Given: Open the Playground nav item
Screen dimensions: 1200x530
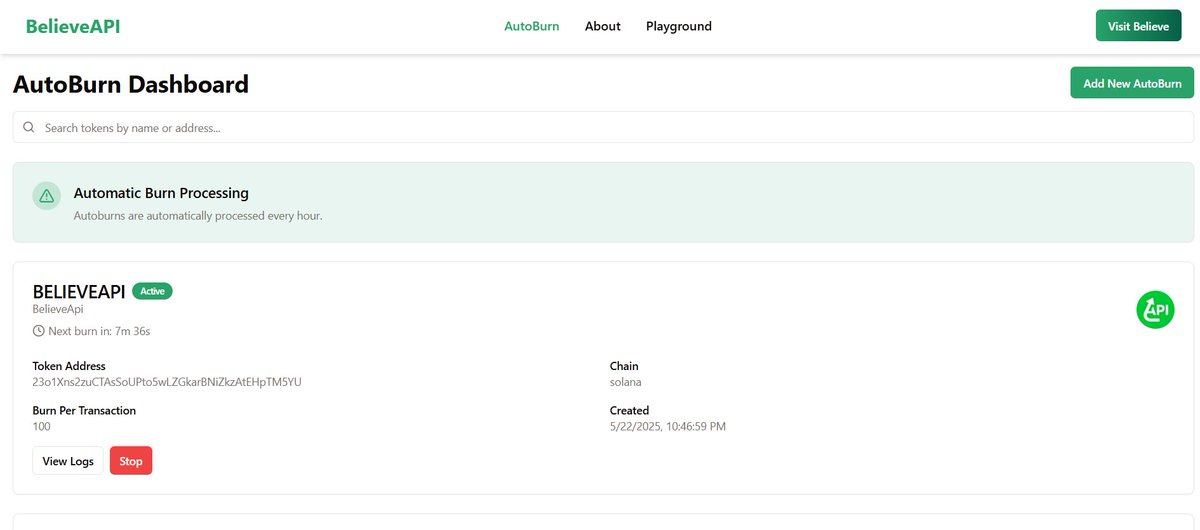Looking at the screenshot, I should coord(679,26).
